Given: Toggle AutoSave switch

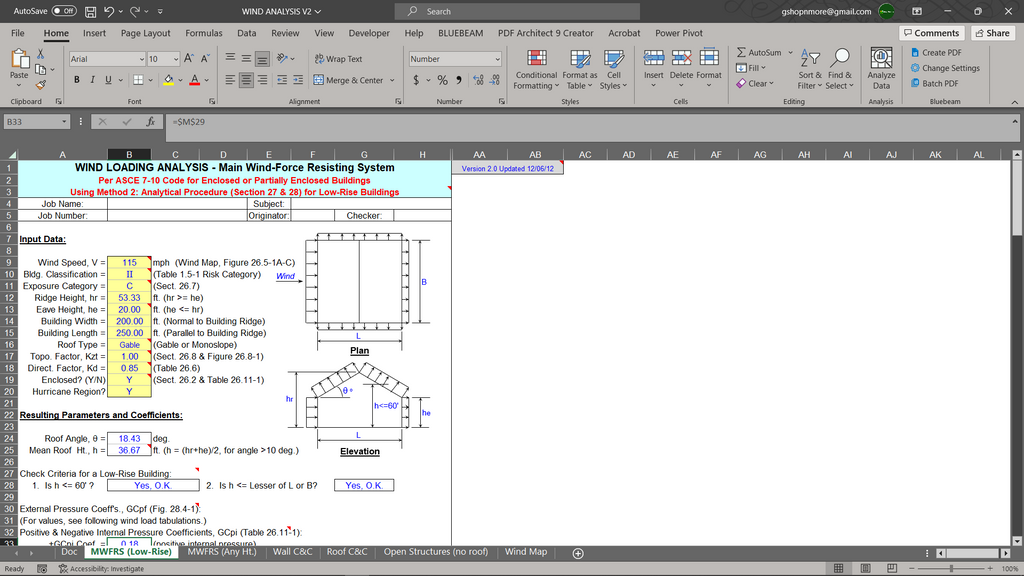Looking at the screenshot, I should [64, 11].
